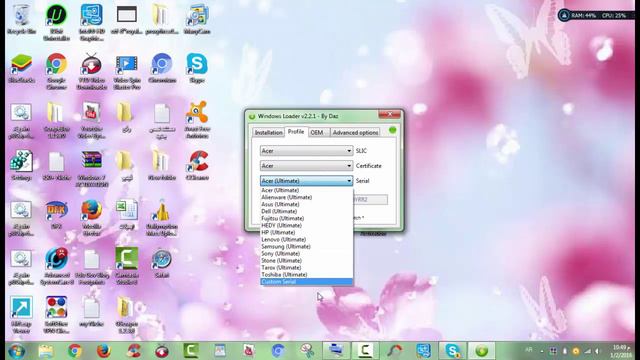Pick Asus (Ultimate) in the list

306,204
